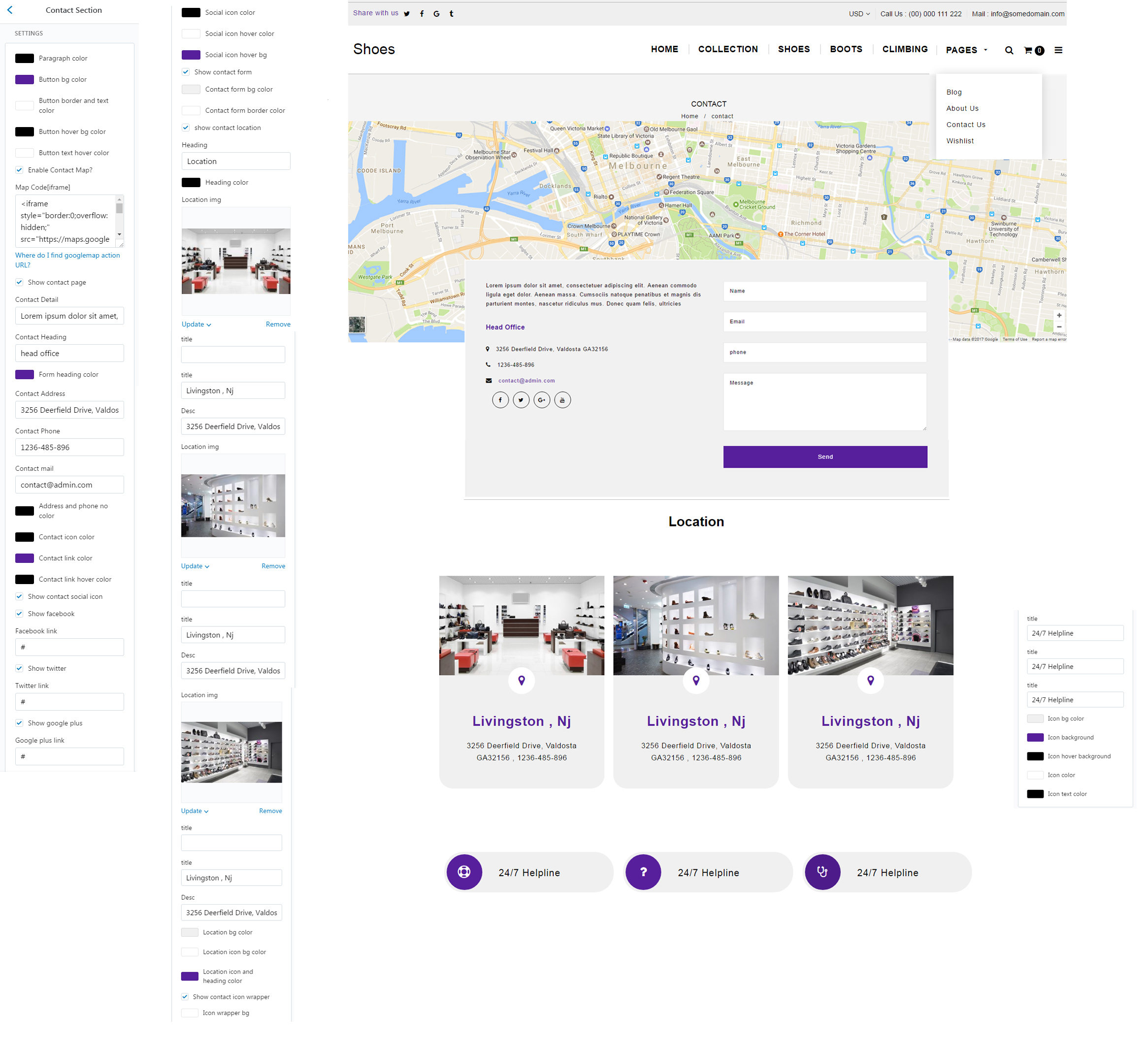Disable Show twitter checkbox

(x=19, y=668)
